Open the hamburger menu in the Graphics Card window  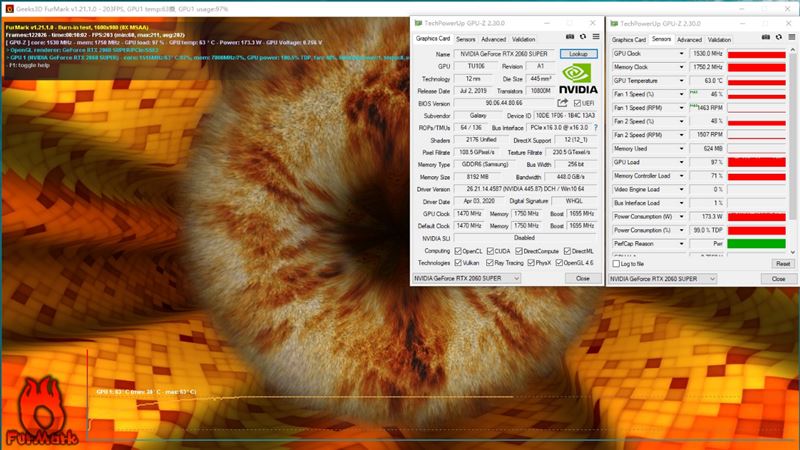point(595,37)
